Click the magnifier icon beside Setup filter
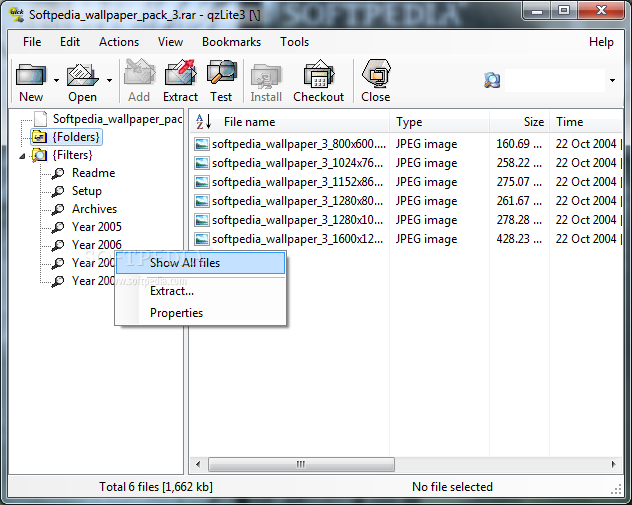This screenshot has height=505, width=632. (58, 191)
